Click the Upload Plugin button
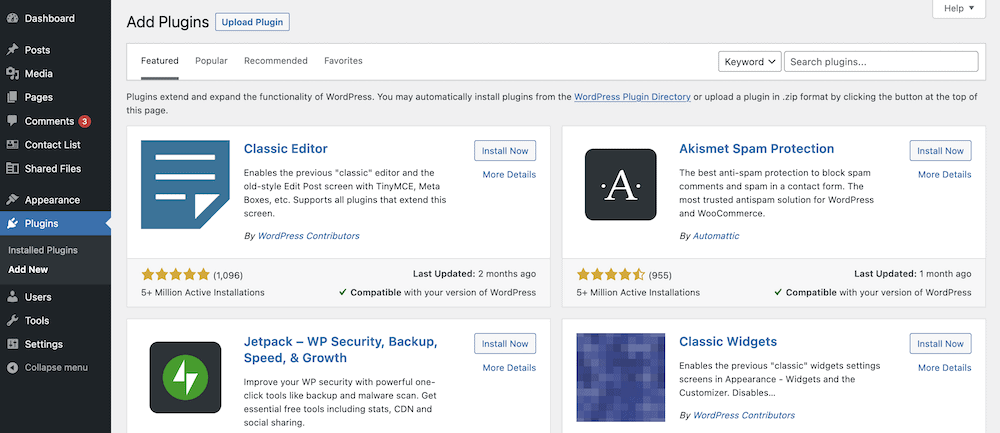The width and height of the screenshot is (1000, 433). 253,22
